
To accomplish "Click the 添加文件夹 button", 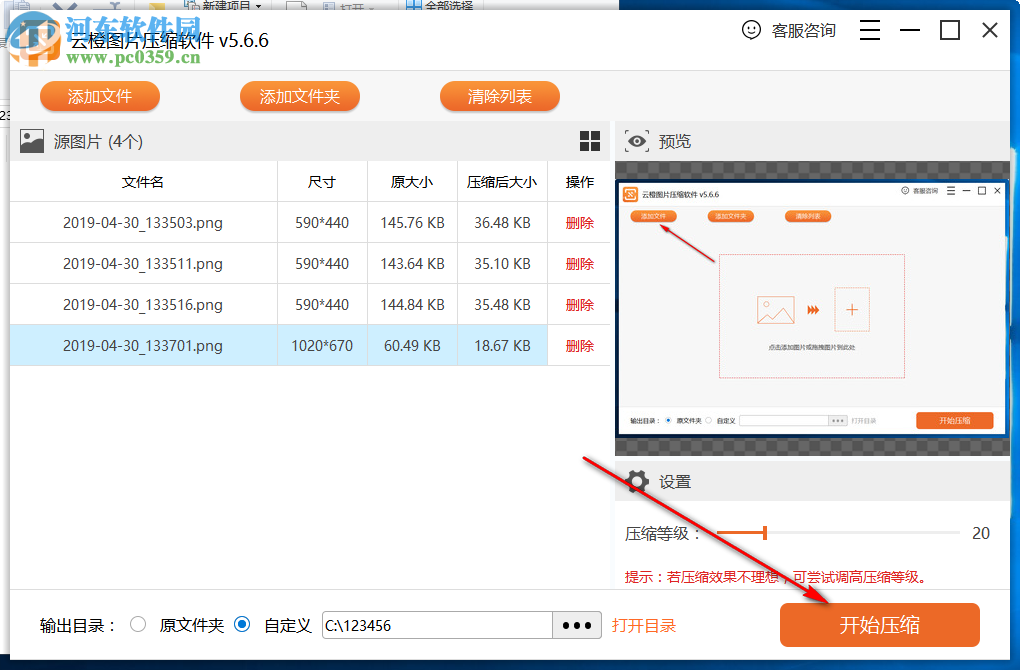I will 299,96.
